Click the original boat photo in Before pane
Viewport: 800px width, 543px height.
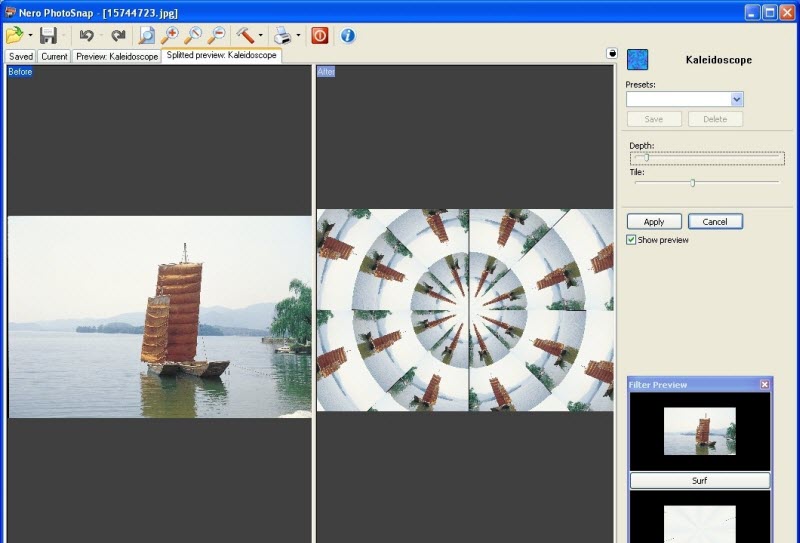(x=160, y=317)
